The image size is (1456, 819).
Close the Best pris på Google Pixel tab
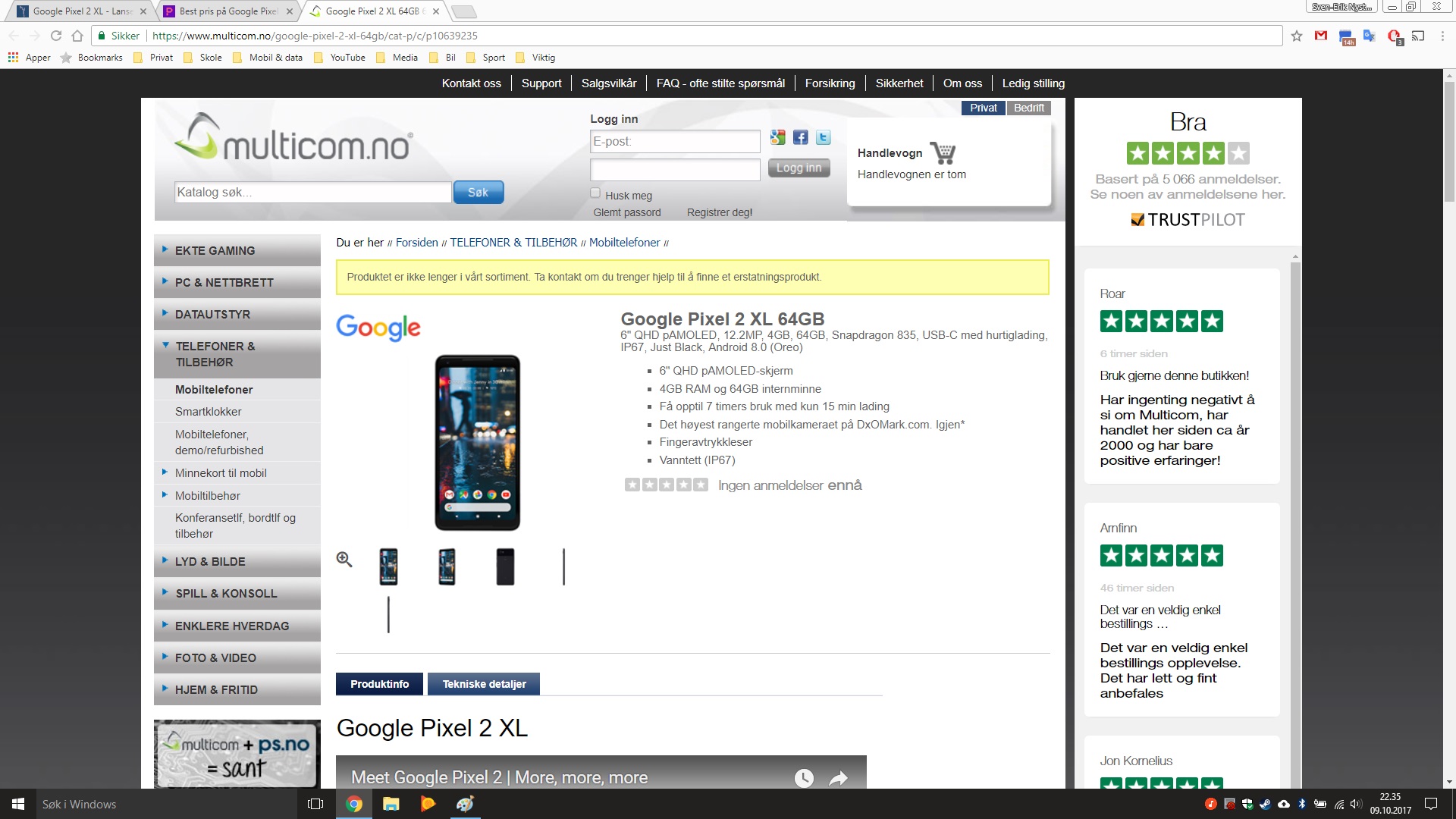point(290,11)
